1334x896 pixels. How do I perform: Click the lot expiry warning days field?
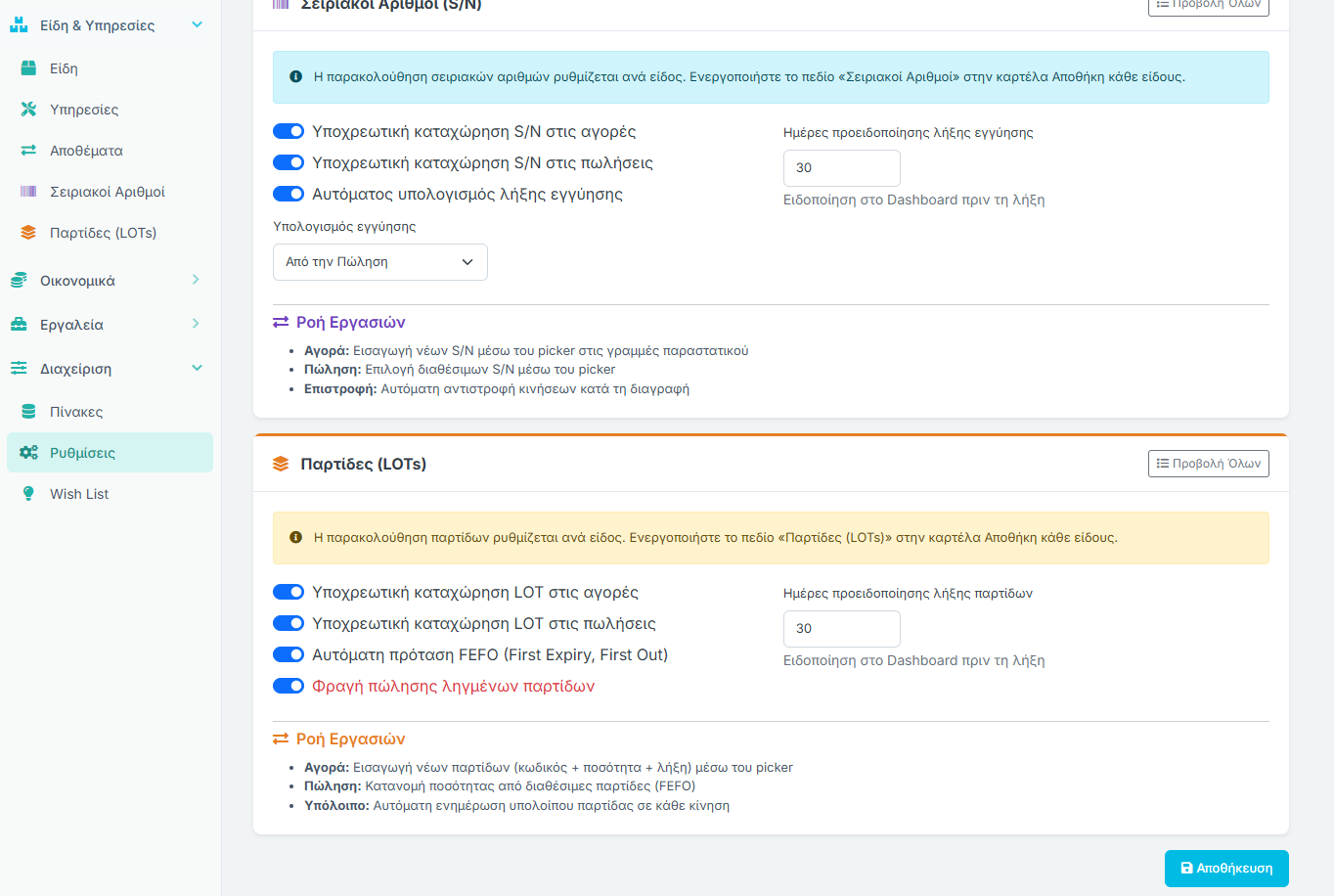pyautogui.click(x=842, y=629)
